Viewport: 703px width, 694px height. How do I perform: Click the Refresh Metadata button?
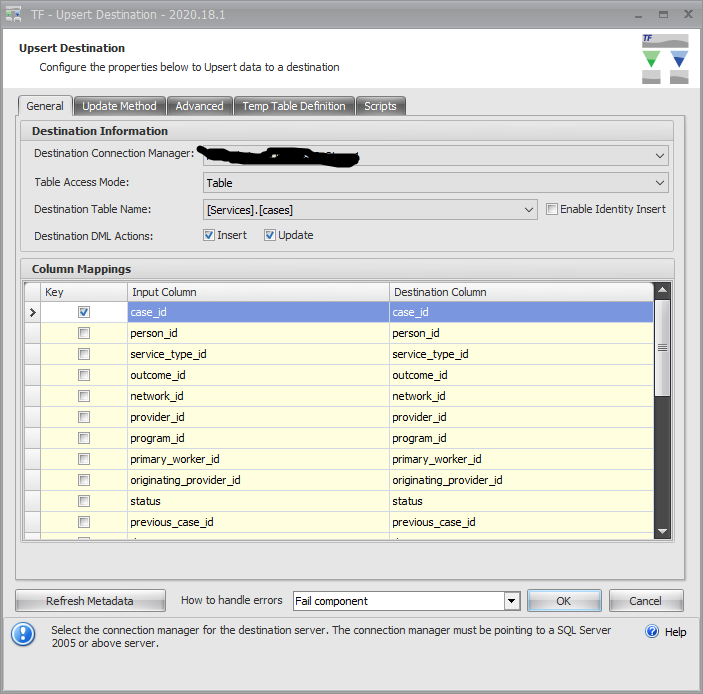coord(90,601)
